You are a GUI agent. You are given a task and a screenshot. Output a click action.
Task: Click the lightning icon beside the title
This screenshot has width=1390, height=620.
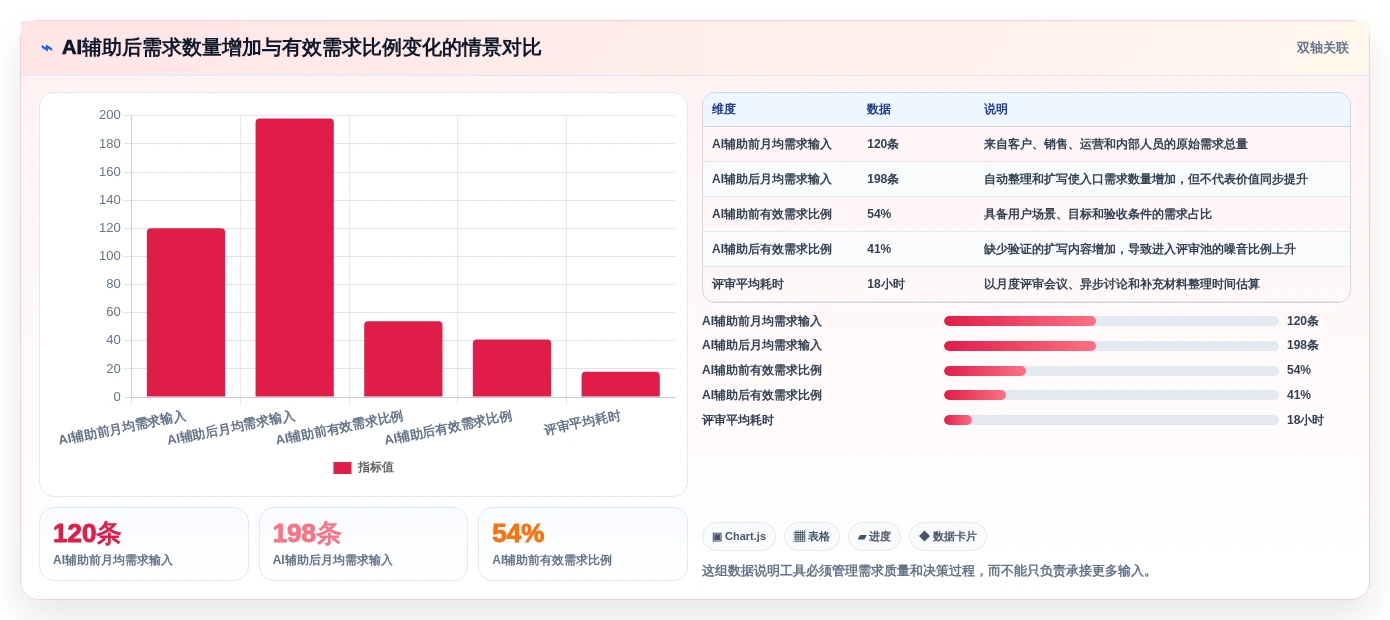[x=47, y=48]
